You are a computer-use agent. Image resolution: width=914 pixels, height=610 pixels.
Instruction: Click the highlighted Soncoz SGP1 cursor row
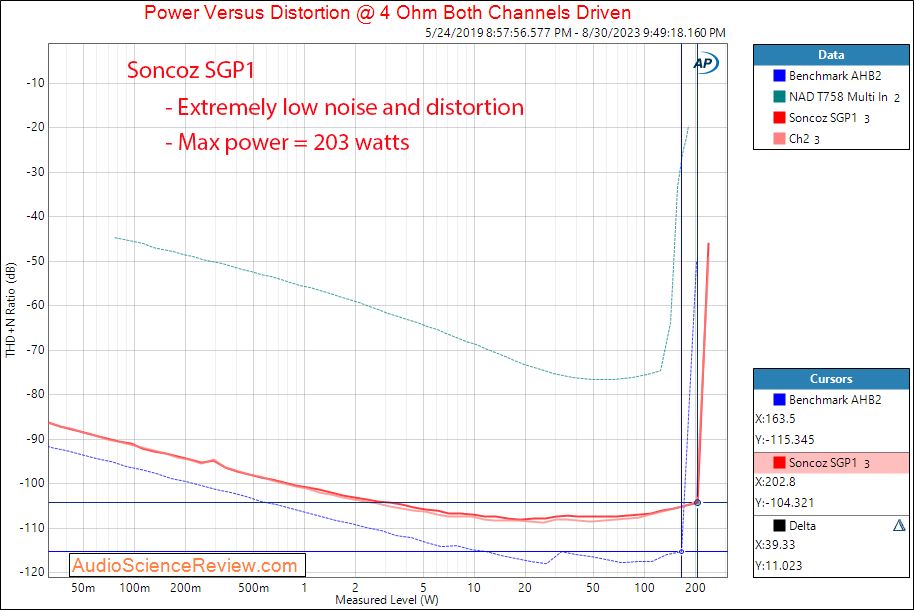coord(831,462)
